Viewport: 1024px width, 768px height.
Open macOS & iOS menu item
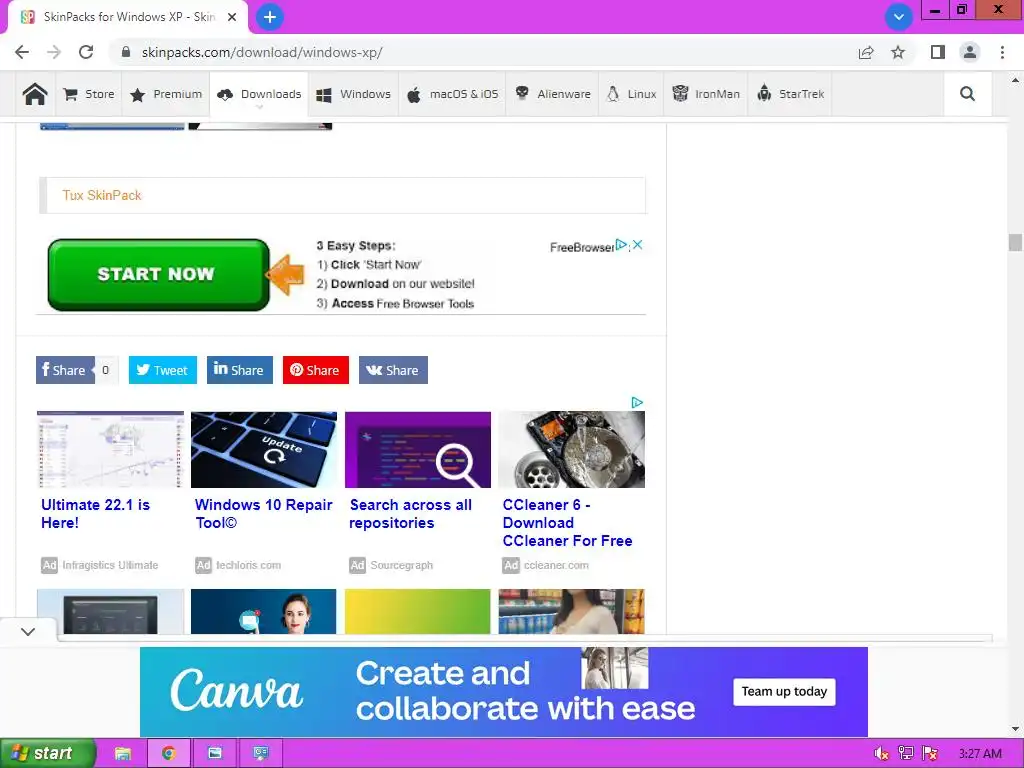click(452, 94)
